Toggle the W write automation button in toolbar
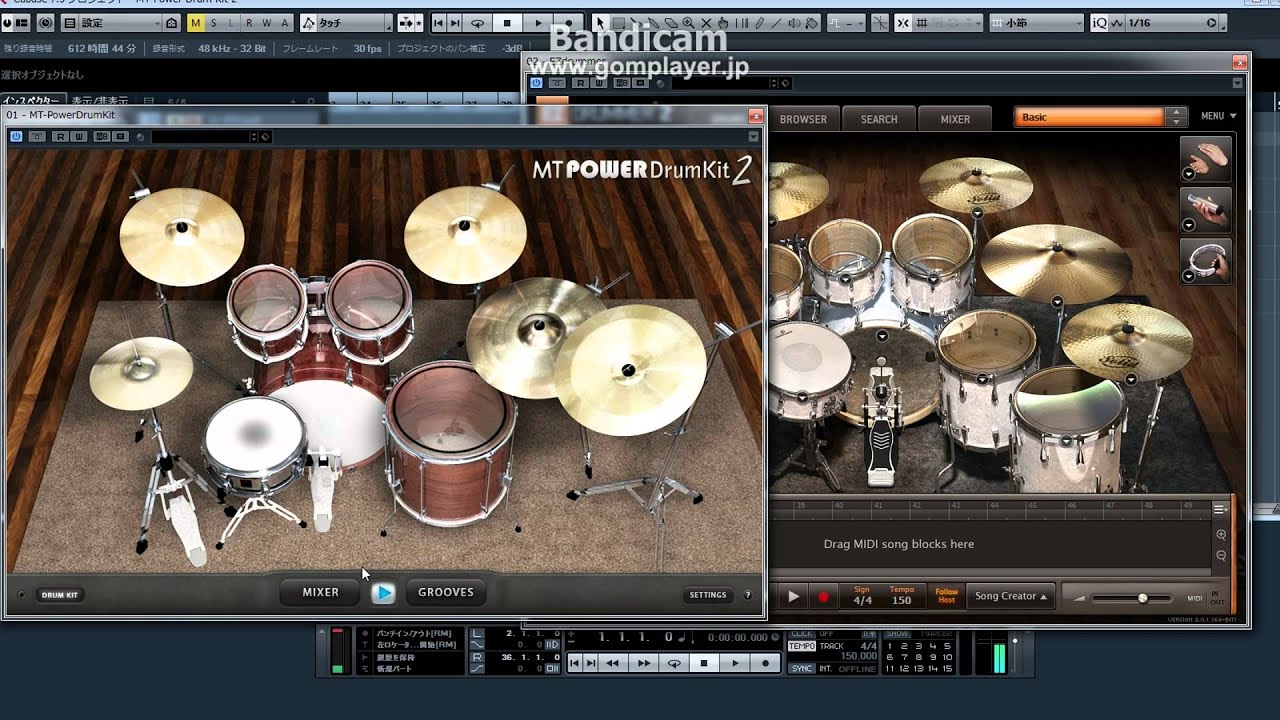The image size is (1280, 720). tap(267, 22)
